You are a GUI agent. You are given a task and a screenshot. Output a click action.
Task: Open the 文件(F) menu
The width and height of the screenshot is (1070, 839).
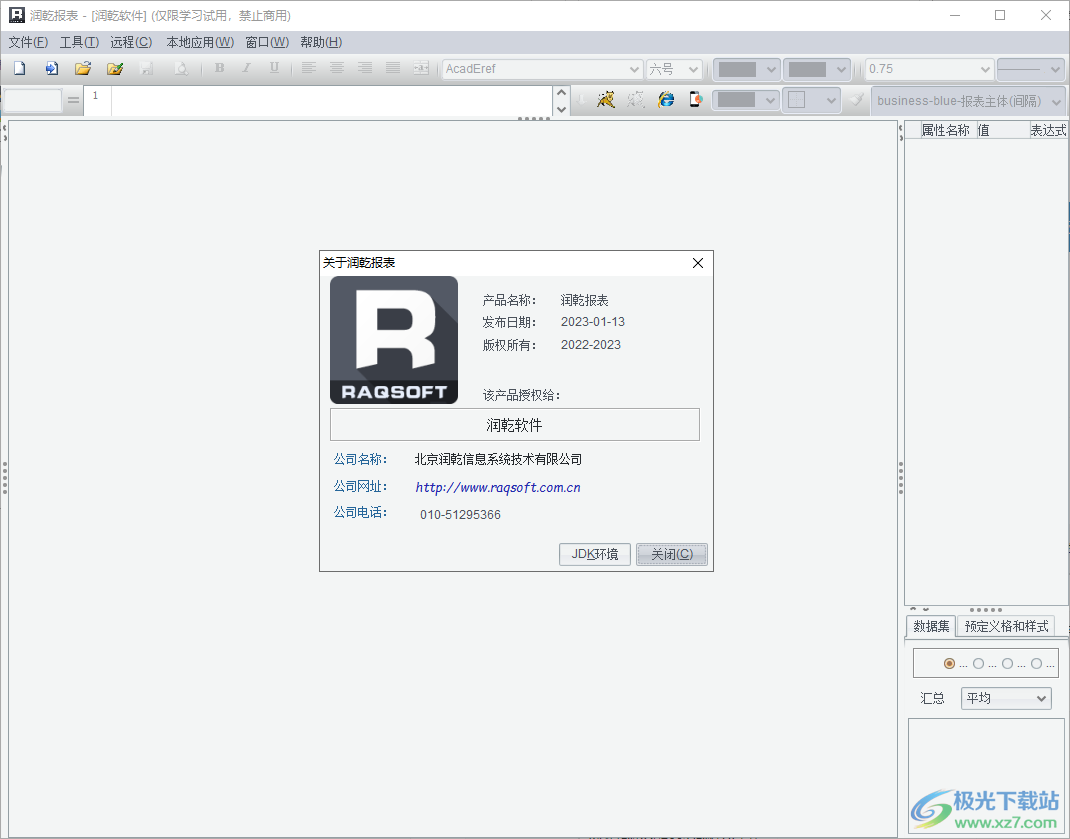coord(28,42)
